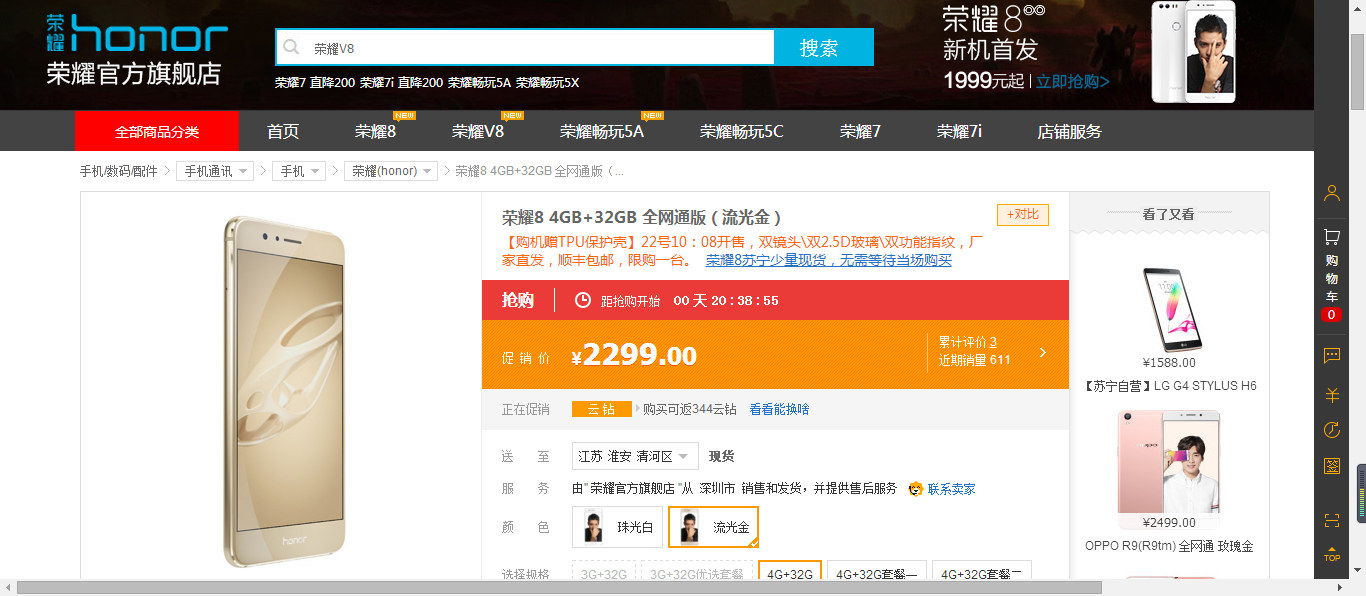Screen dimensions: 1366x596
Task: Select spec option 4G+32G套餐二
Action: pyautogui.click(x=981, y=572)
